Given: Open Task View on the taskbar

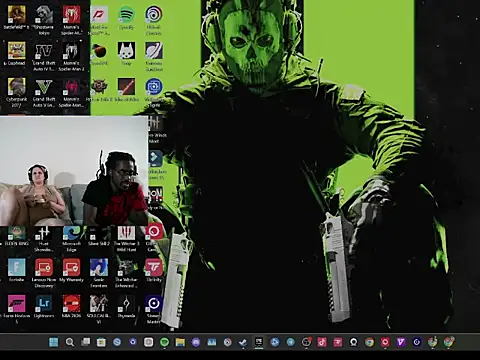Looking at the screenshot, I should [x=86, y=342].
